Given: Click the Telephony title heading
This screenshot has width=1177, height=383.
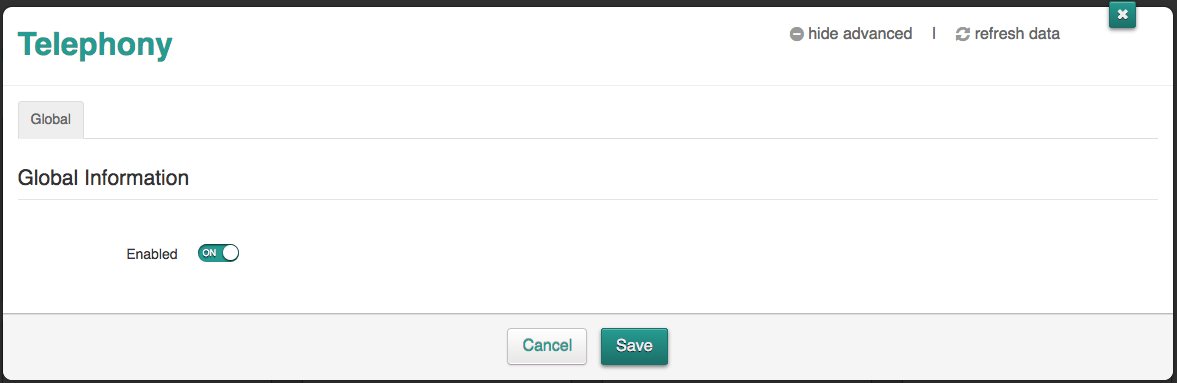Looking at the screenshot, I should coord(95,45).
